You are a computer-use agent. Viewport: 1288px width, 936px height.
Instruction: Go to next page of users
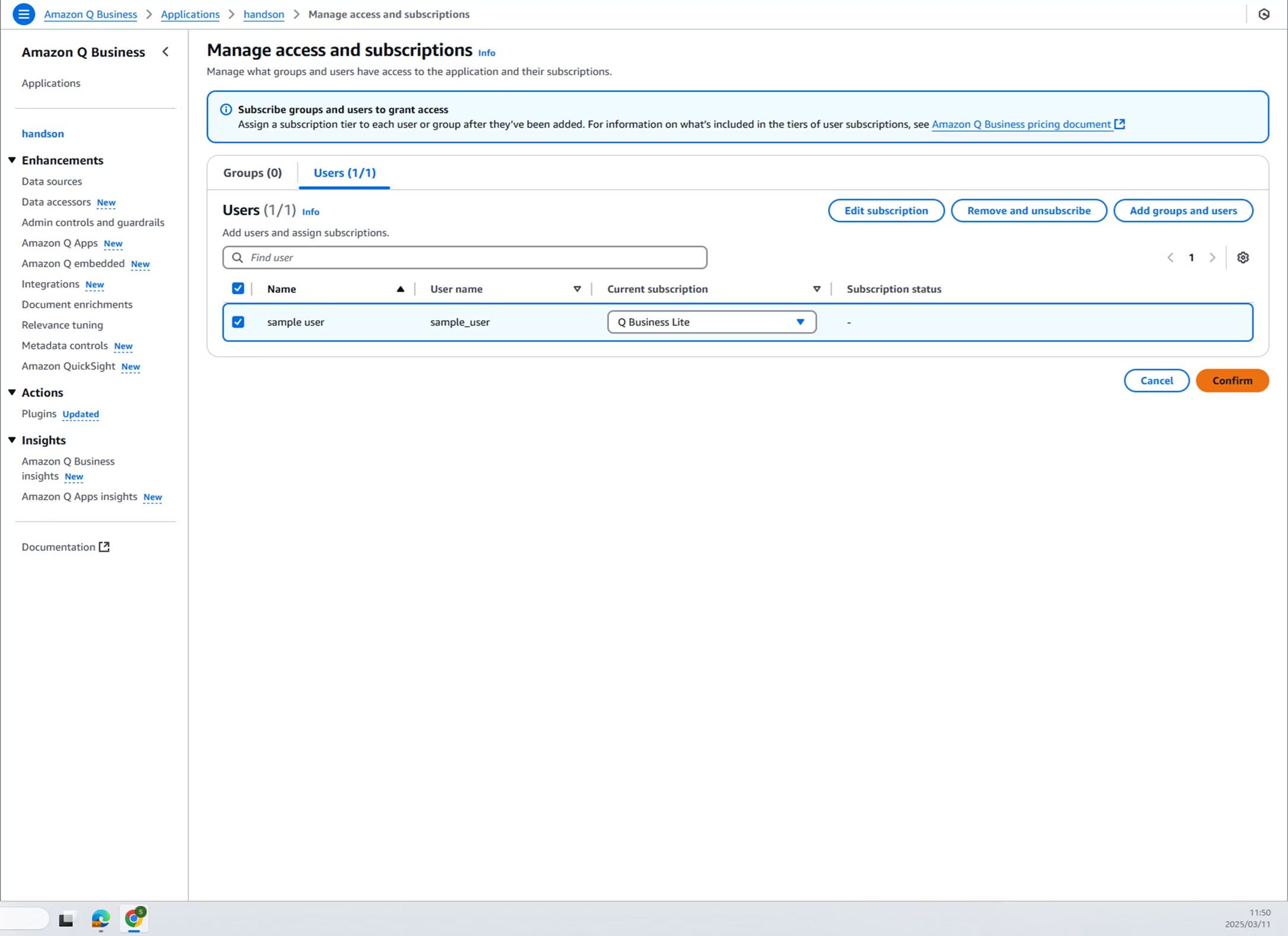[1212, 257]
